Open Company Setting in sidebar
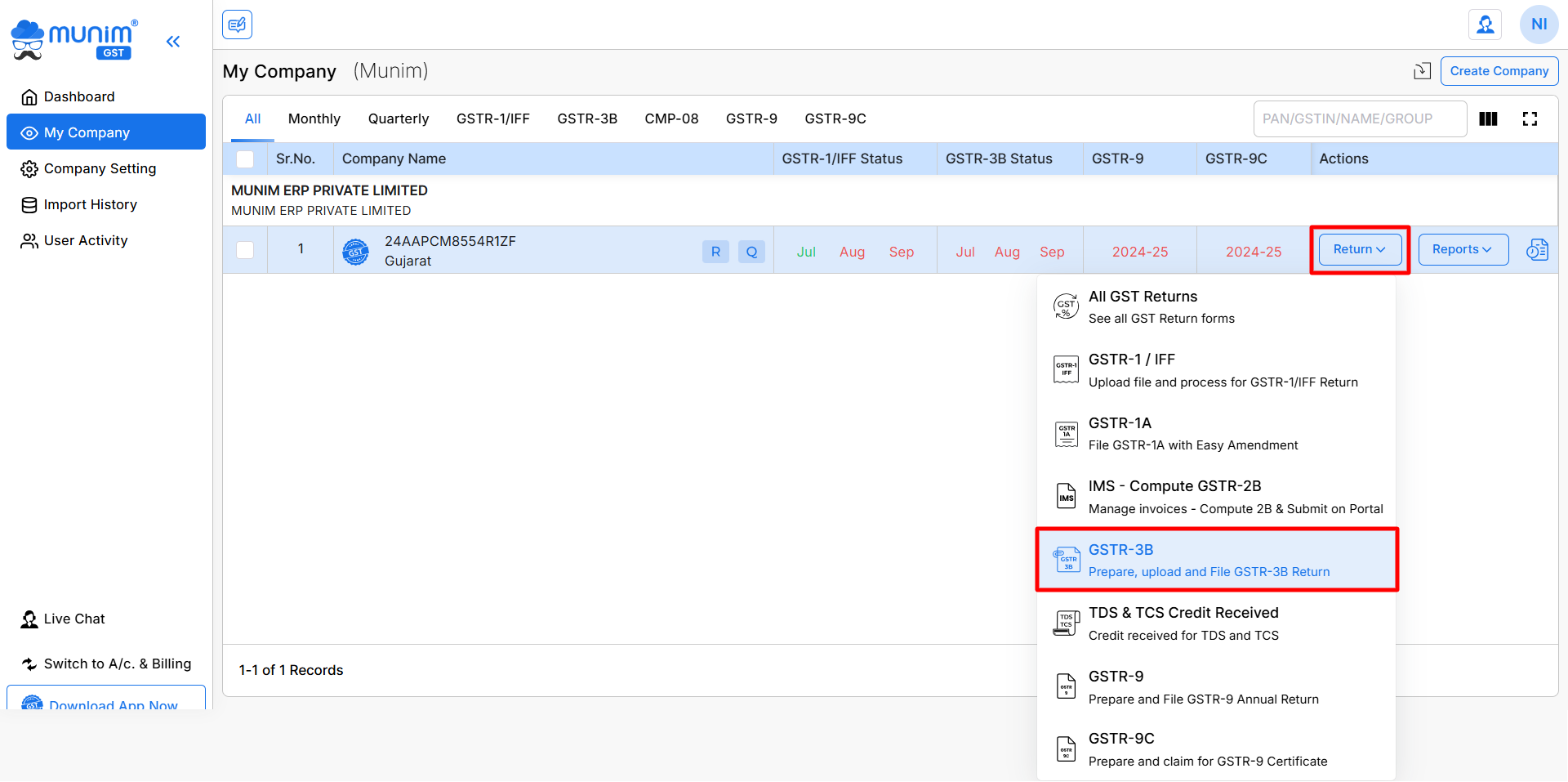 106,168
